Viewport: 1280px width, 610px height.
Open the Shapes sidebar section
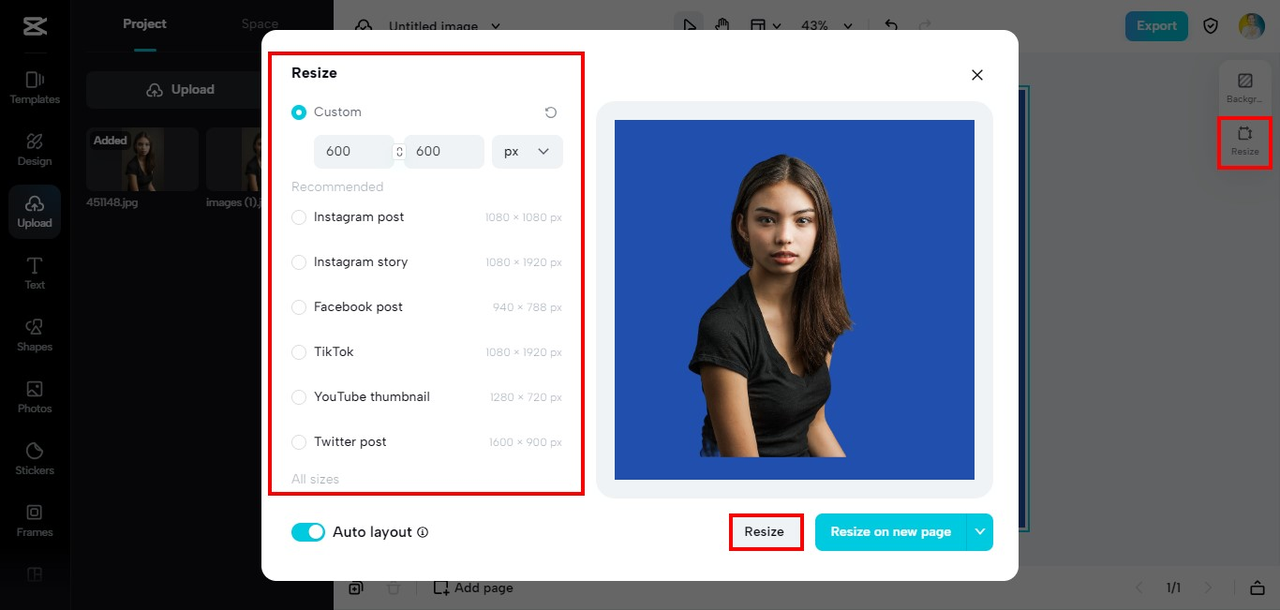pyautogui.click(x=34, y=335)
